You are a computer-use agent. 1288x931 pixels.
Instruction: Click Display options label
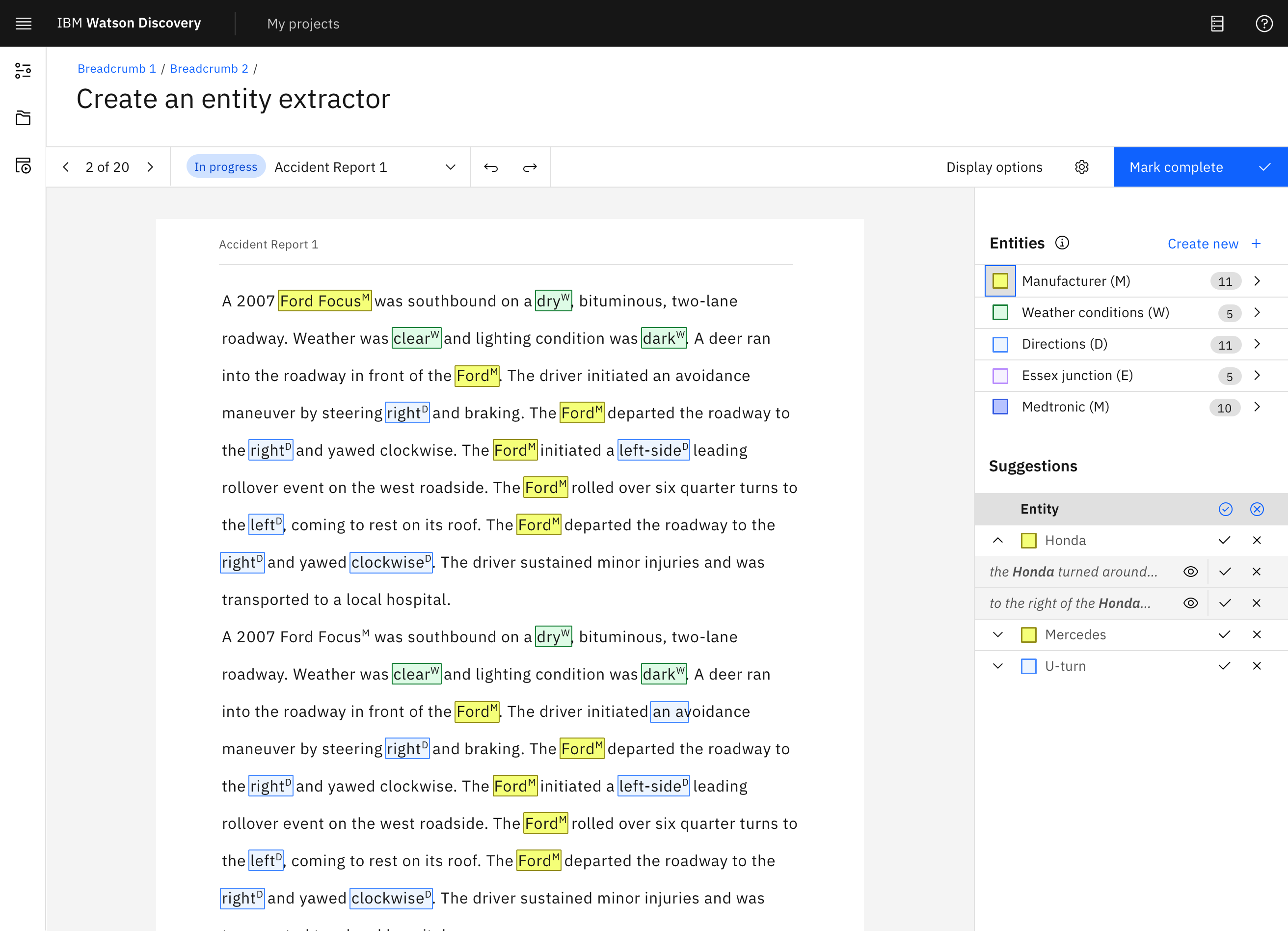(x=994, y=167)
